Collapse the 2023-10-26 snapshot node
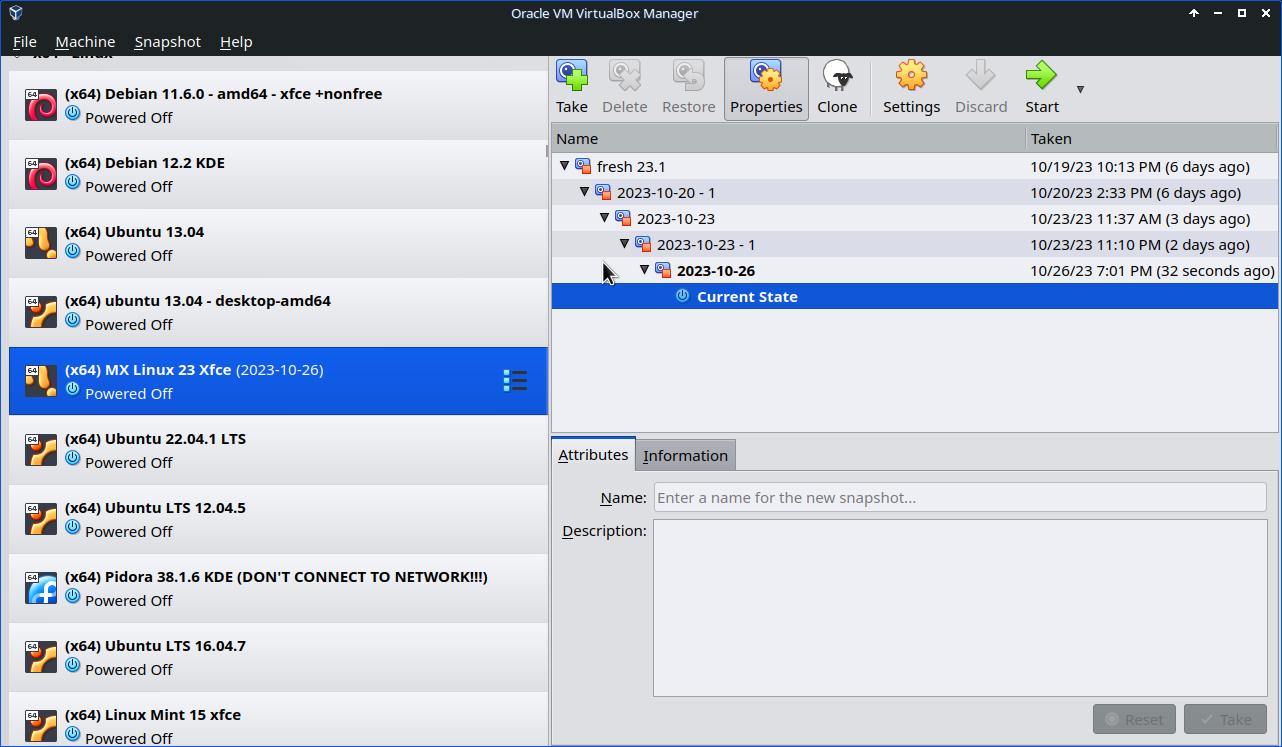This screenshot has width=1282, height=747. 644,270
